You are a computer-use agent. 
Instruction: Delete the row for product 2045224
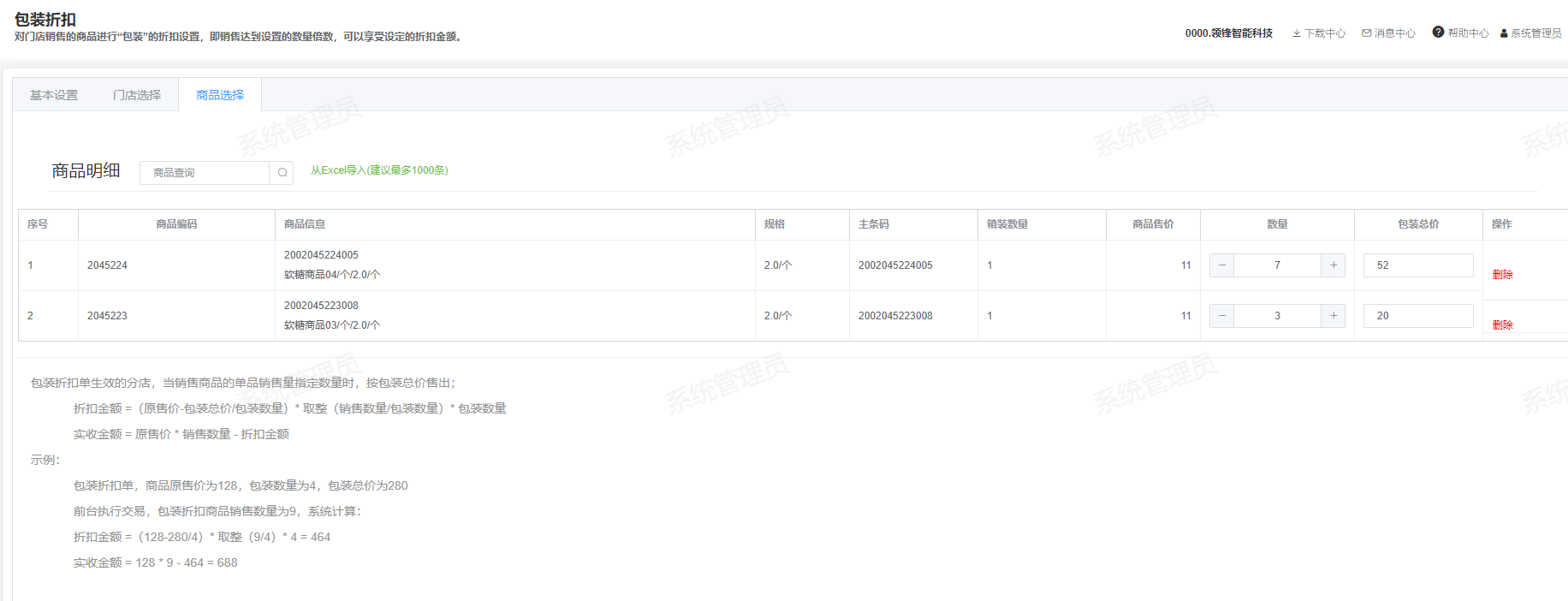(1502, 275)
